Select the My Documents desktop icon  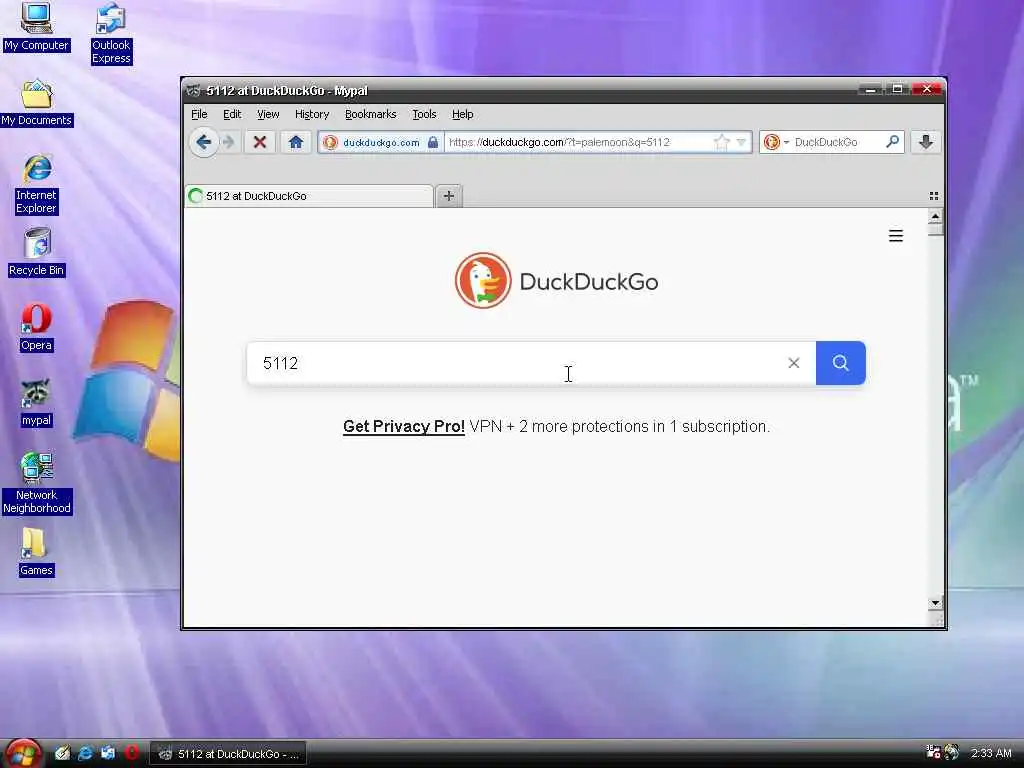click(37, 103)
